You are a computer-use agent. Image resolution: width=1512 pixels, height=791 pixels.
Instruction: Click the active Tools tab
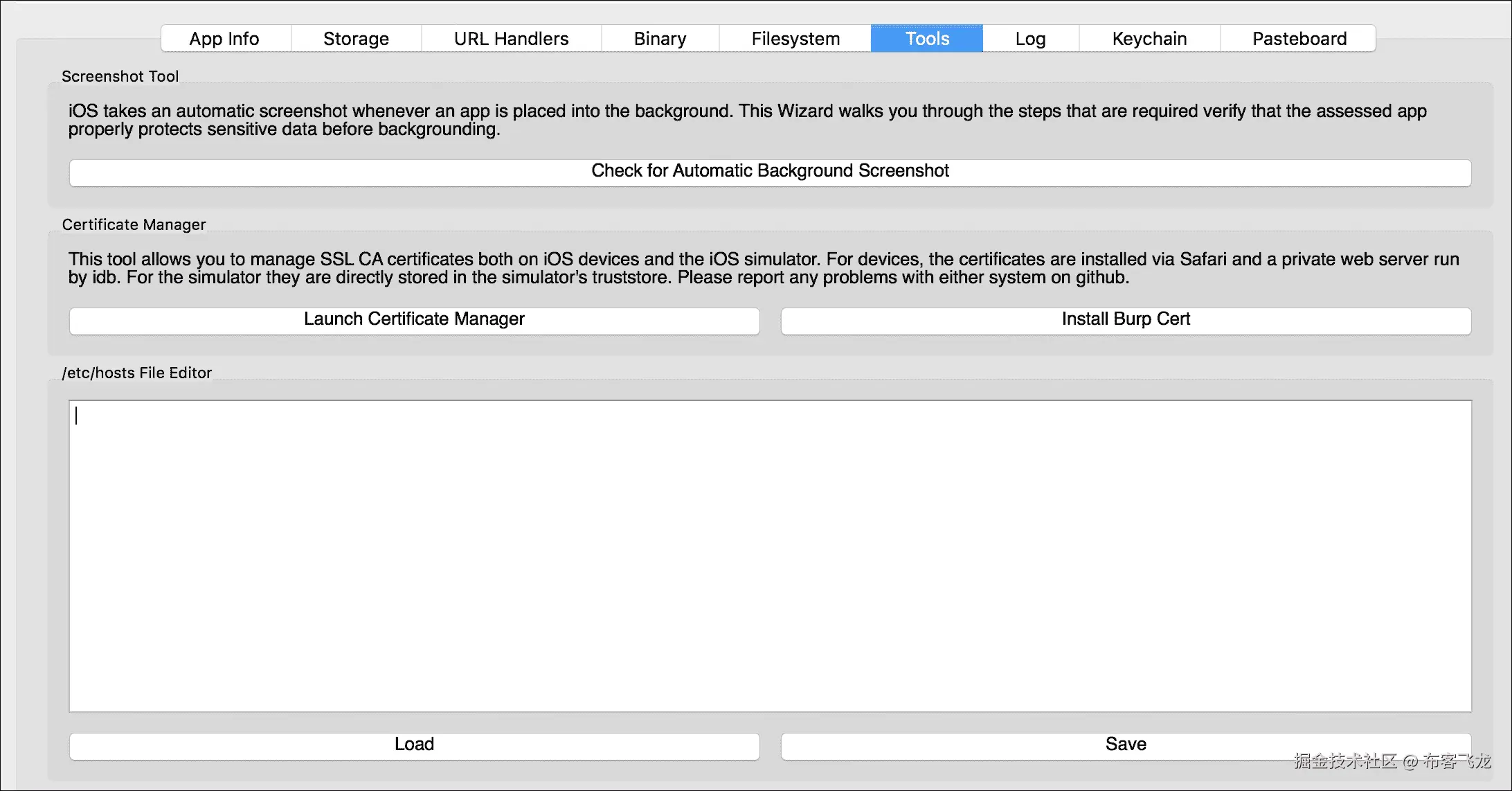927,39
